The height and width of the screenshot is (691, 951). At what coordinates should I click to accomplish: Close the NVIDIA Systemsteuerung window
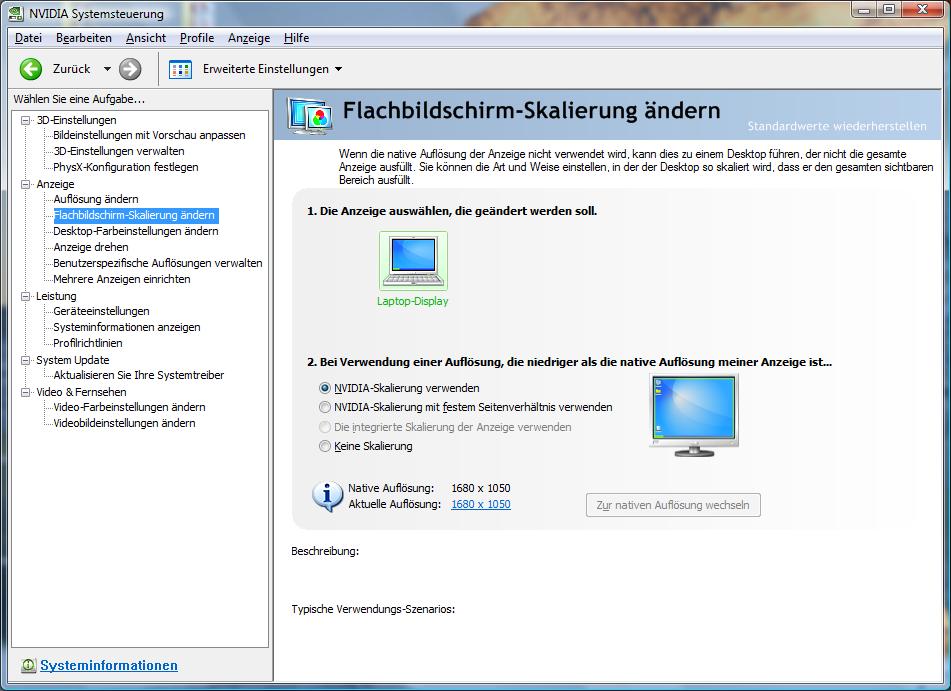point(922,10)
